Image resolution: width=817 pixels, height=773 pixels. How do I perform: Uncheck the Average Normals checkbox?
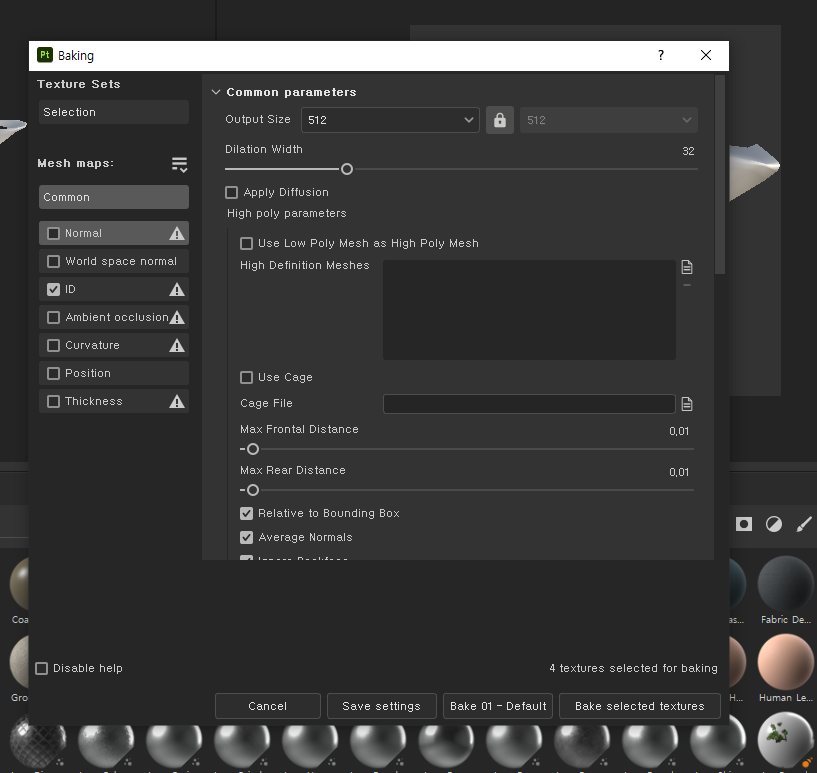click(246, 538)
